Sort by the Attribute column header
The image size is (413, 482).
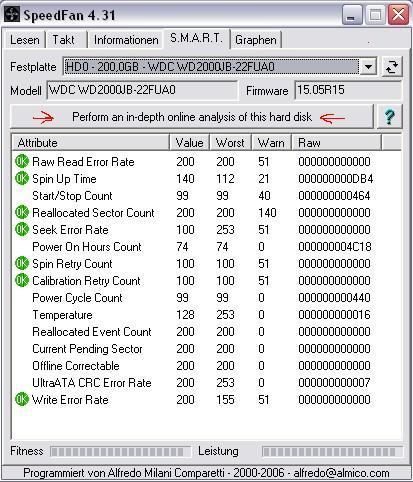[x=91, y=143]
